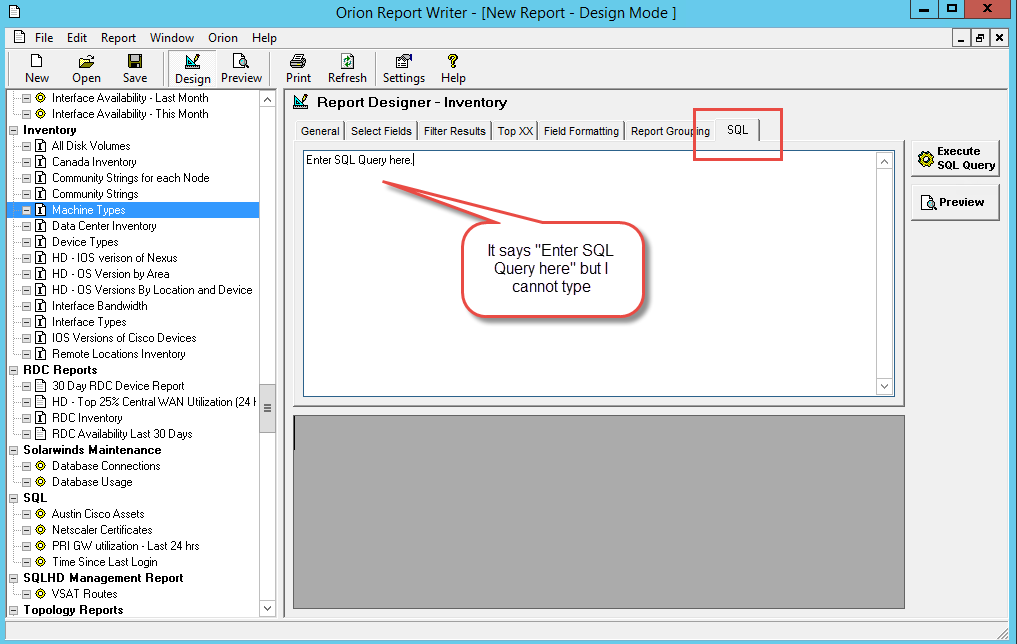Select Interface Types report
Viewport: 1017px width, 644px height.
click(89, 322)
